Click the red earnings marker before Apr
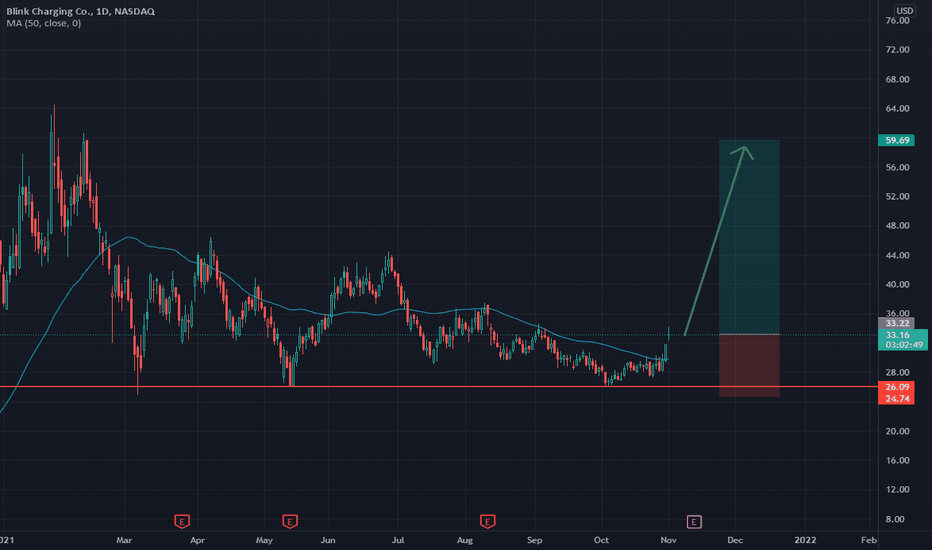Screen dimensions: 932x550 (182, 521)
